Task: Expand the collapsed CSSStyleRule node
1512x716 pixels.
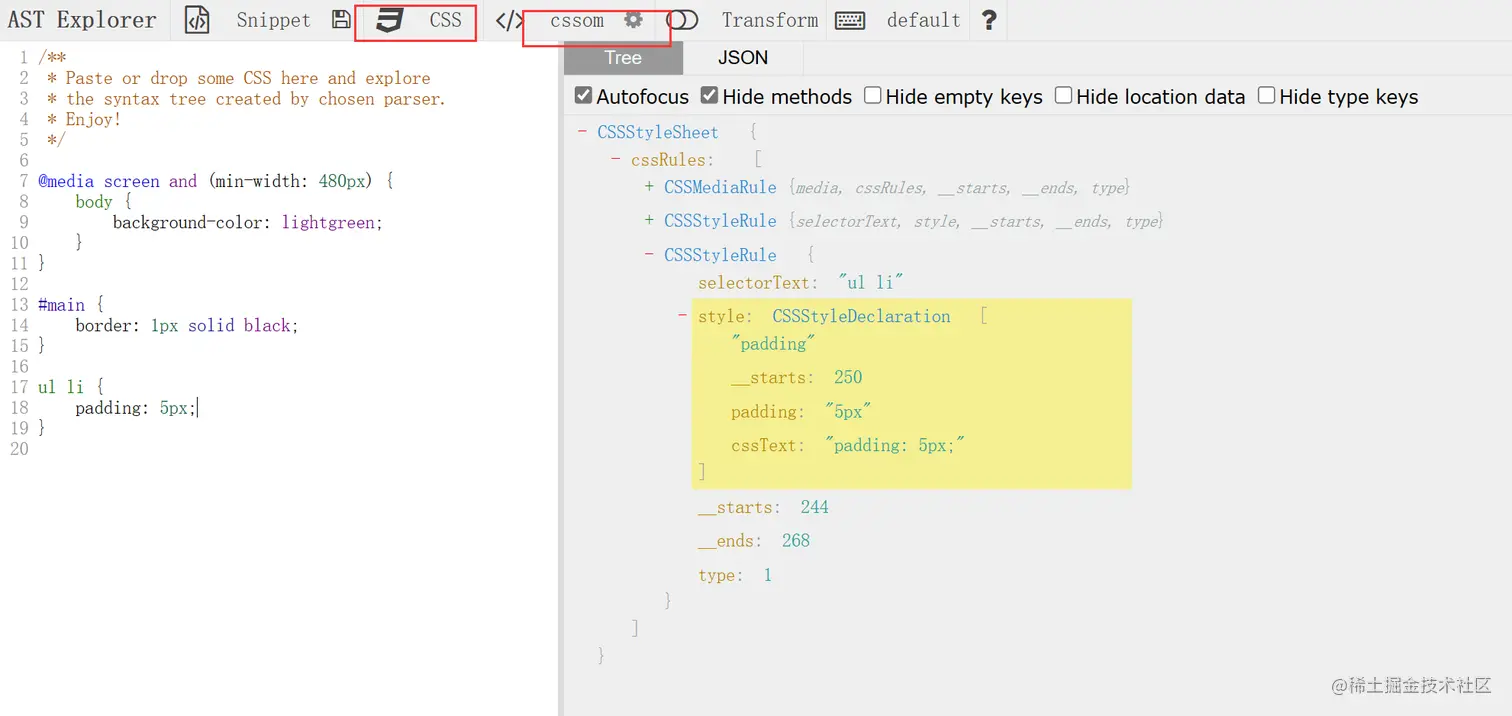Action: [x=649, y=221]
